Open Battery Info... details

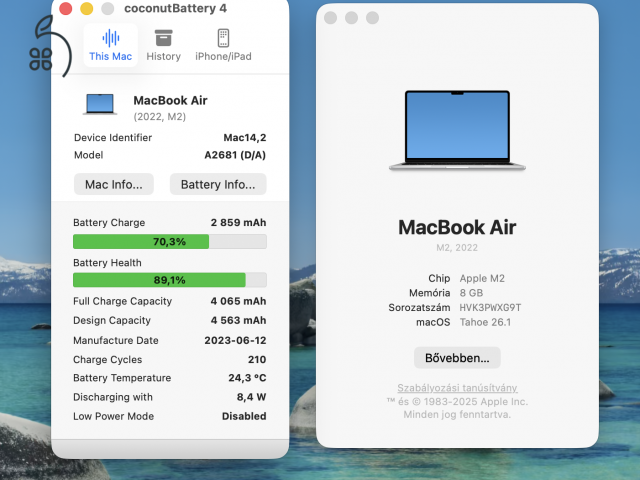click(x=218, y=184)
